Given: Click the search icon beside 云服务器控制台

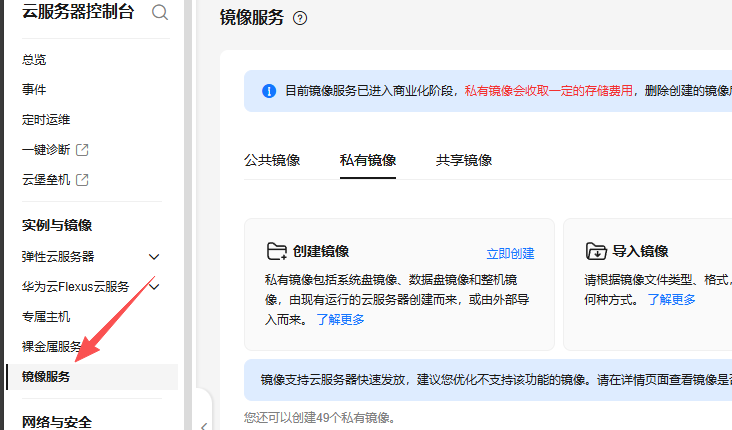Looking at the screenshot, I should [x=160, y=12].
